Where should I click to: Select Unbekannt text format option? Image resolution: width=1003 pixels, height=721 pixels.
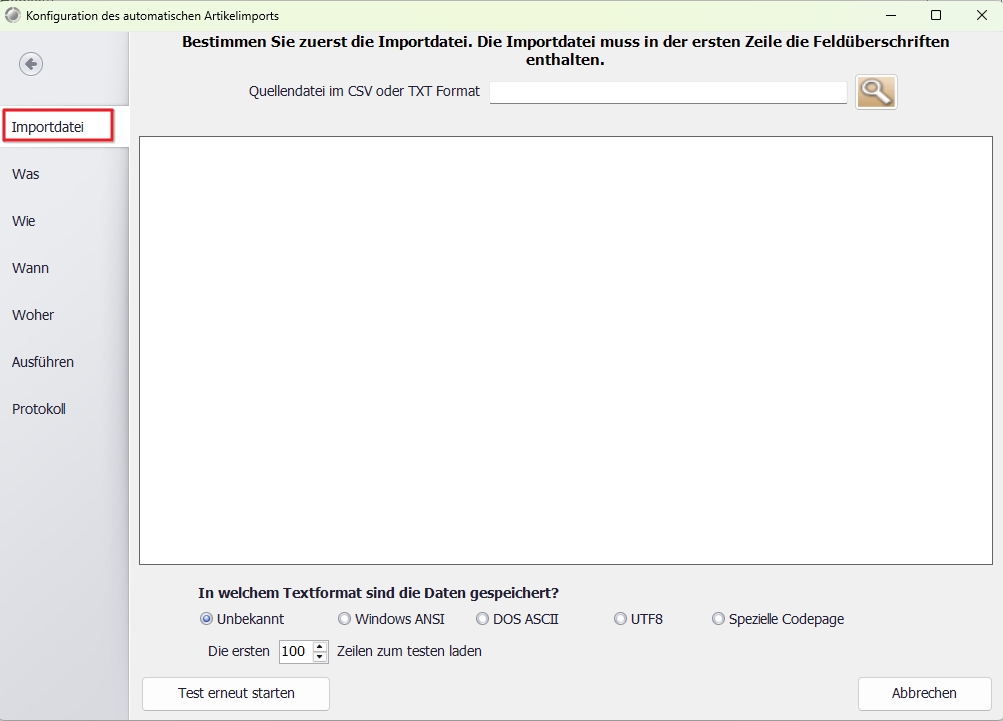(242, 619)
